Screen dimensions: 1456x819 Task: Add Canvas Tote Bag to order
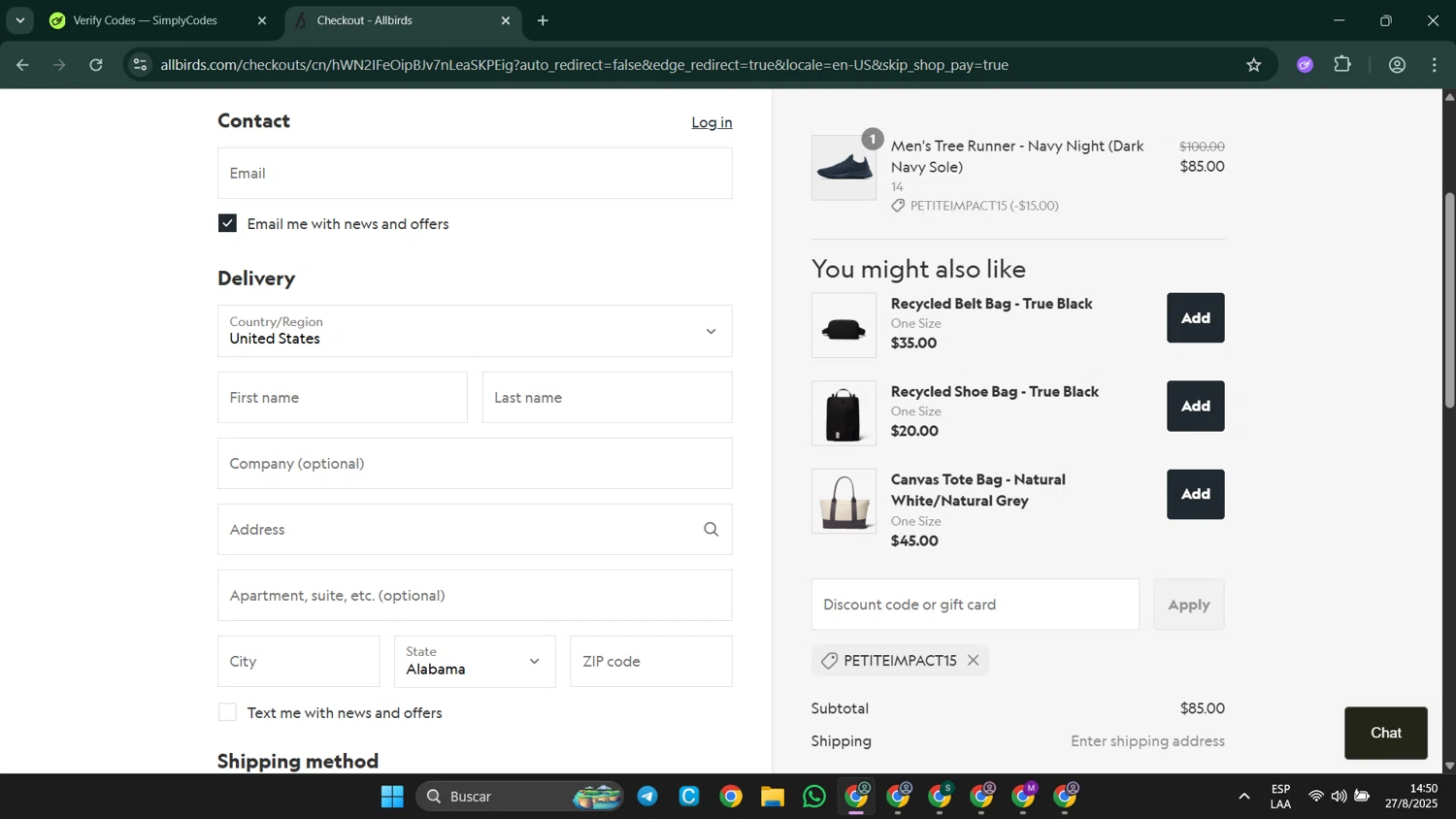coord(1195,494)
